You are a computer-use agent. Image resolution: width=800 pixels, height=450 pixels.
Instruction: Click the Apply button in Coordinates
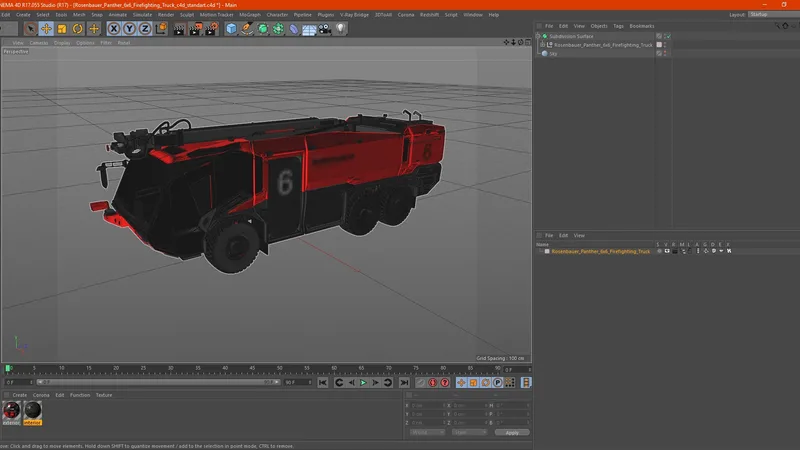click(512, 433)
